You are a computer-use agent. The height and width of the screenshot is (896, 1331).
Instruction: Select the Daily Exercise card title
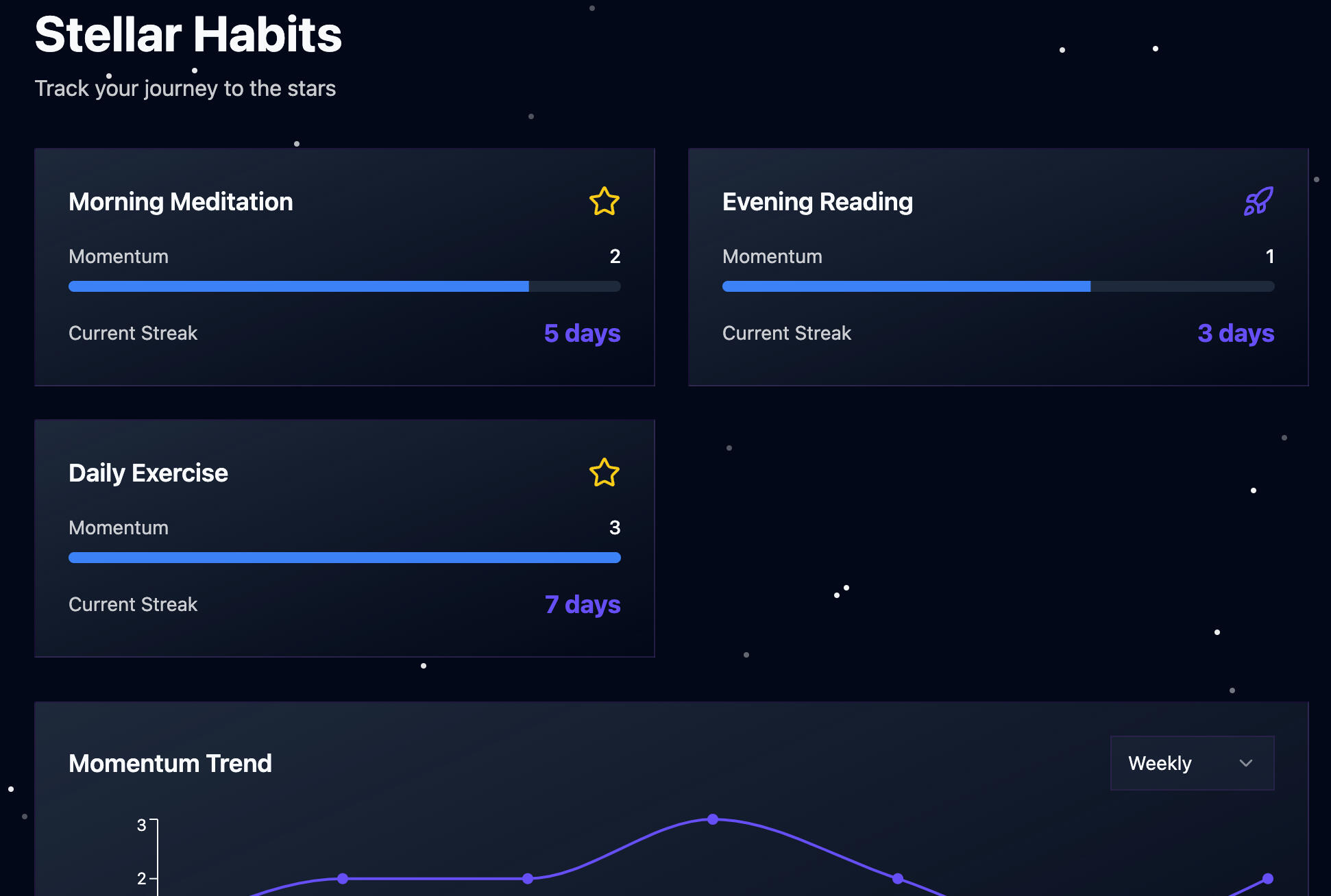148,473
